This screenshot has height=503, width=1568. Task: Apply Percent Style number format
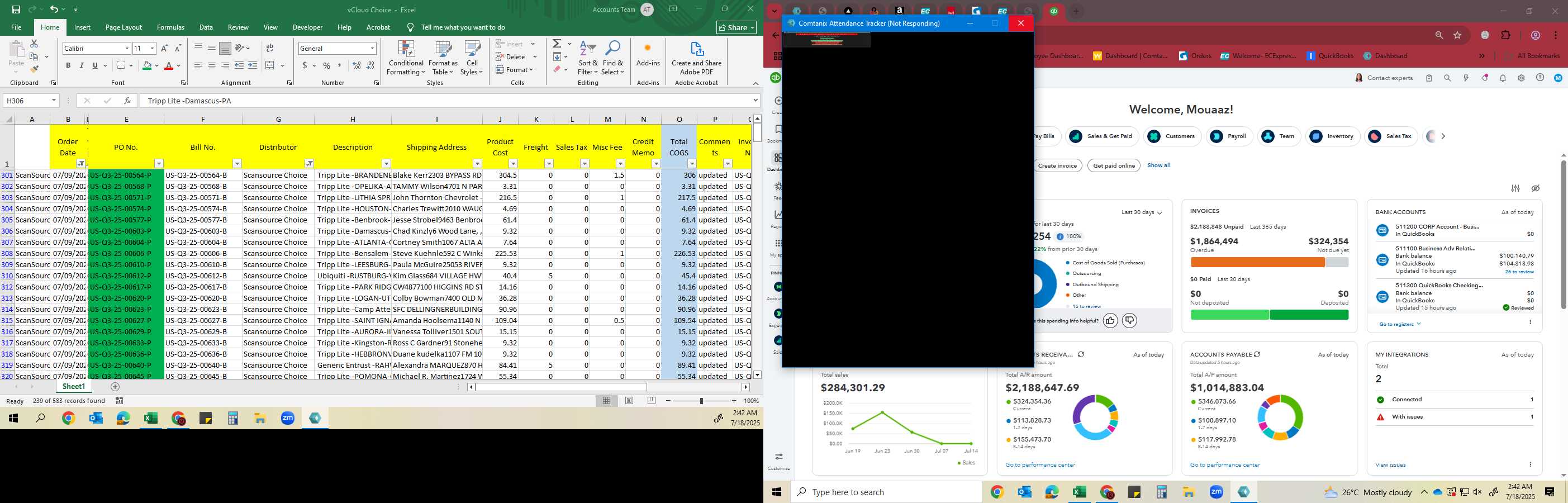click(327, 65)
